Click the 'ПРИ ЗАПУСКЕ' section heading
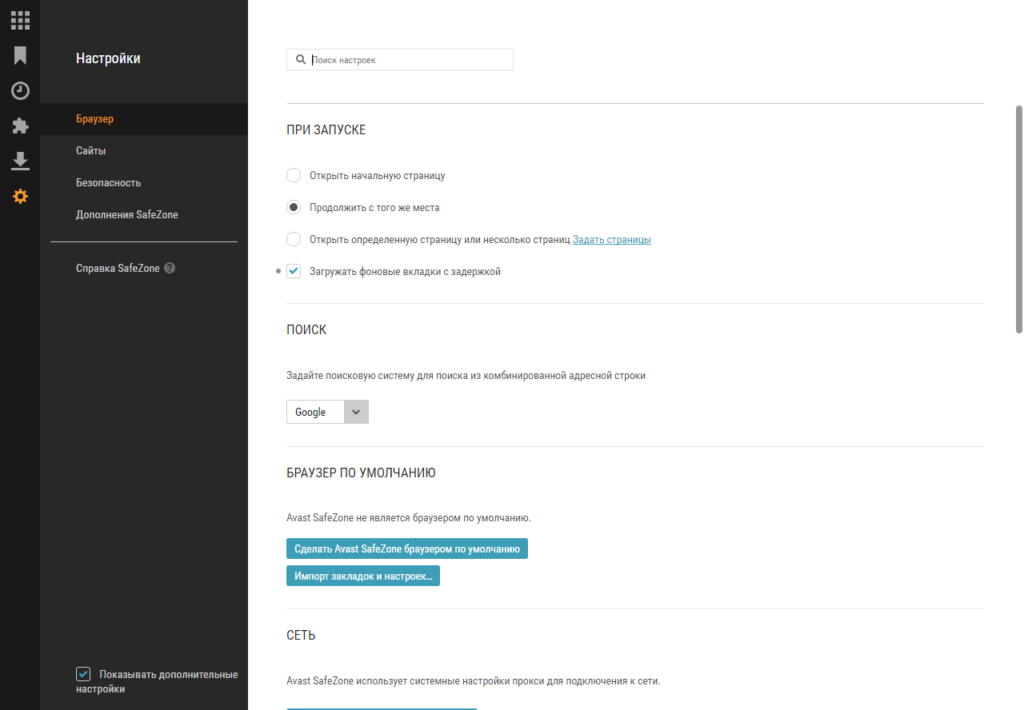1024x710 pixels. tap(326, 130)
